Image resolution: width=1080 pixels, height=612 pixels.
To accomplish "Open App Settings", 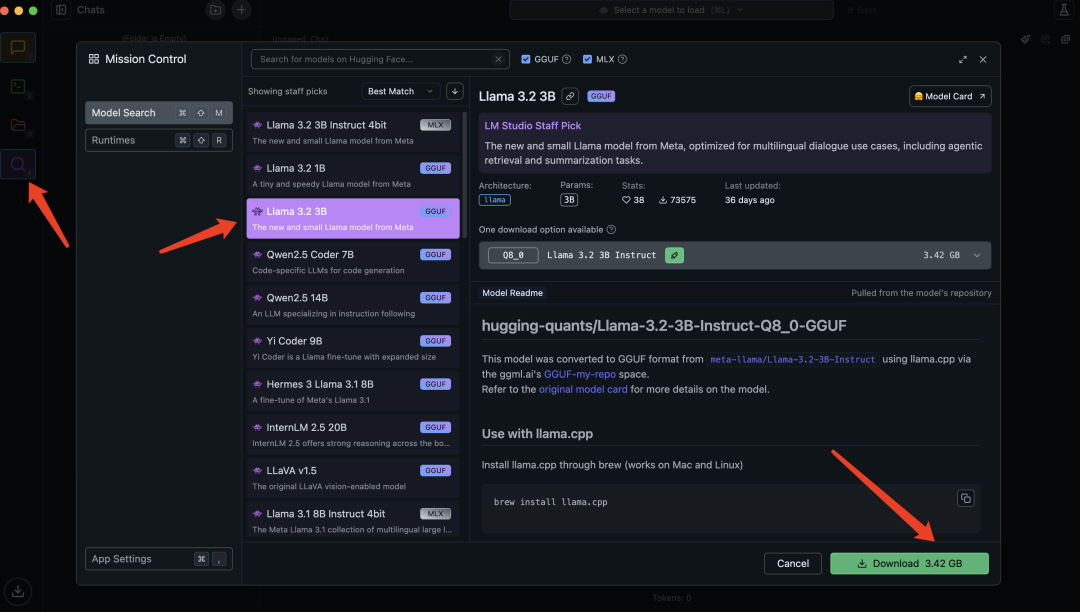I will 158,559.
